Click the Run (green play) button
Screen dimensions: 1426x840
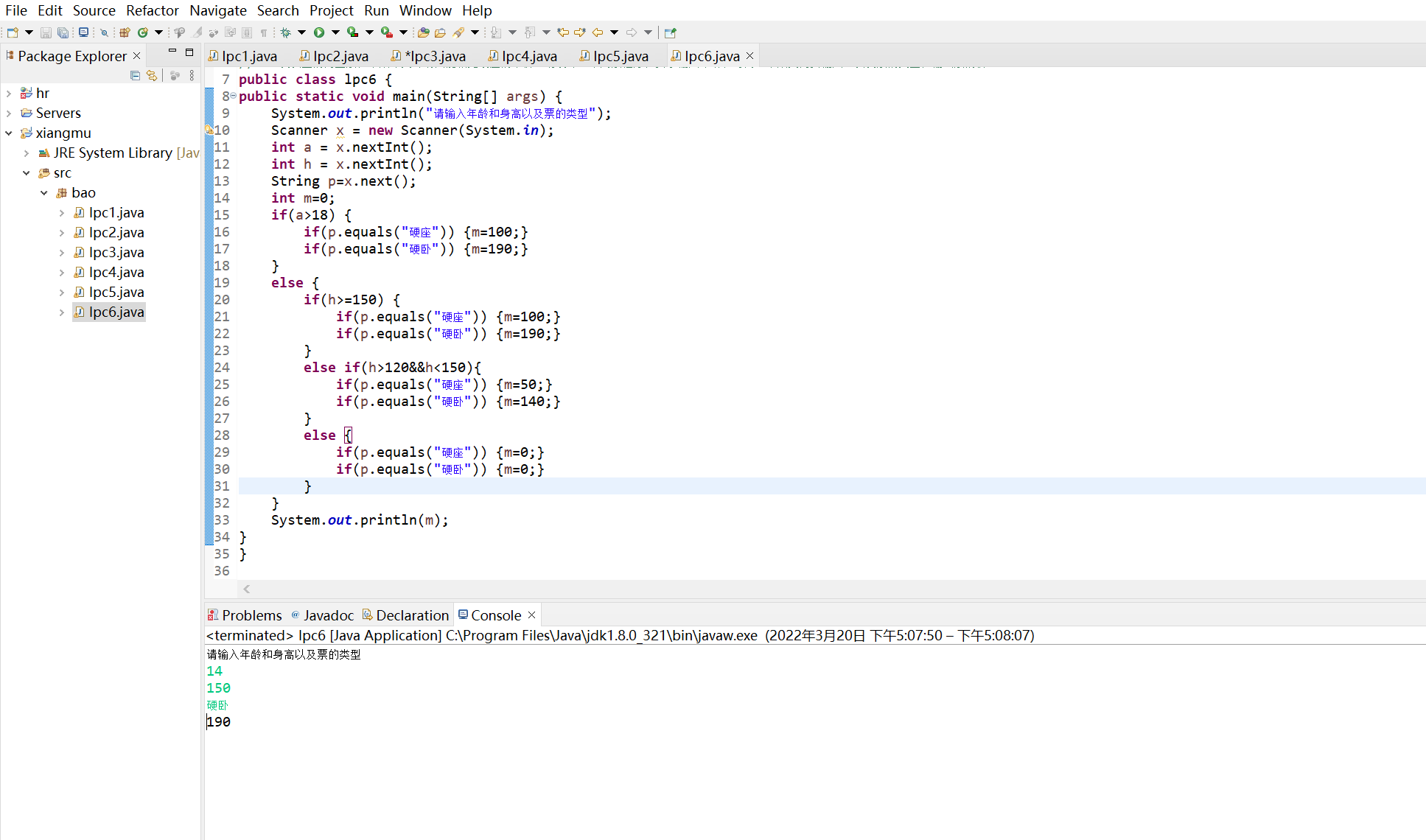(x=319, y=32)
